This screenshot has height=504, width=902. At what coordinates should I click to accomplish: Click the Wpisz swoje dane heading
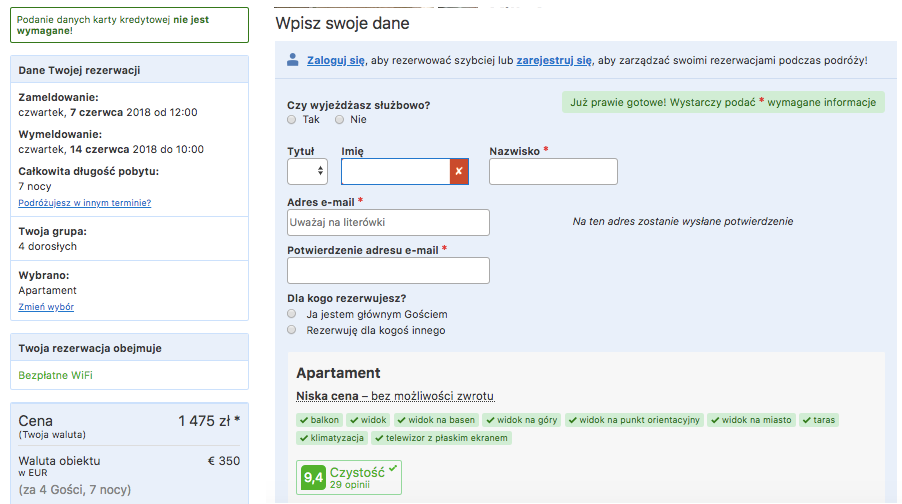pos(342,24)
